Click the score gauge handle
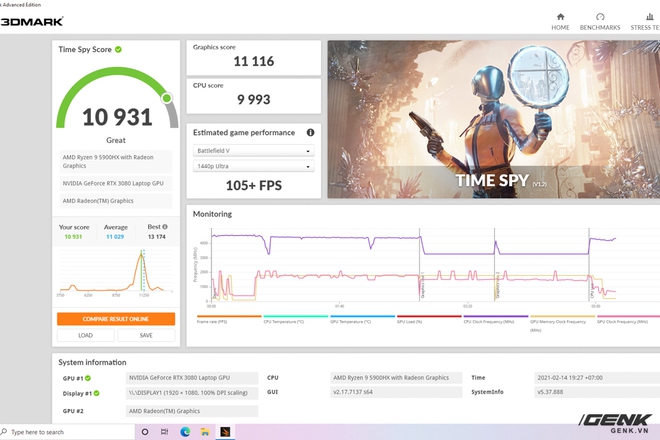This screenshot has height=440, width=660. point(167,98)
